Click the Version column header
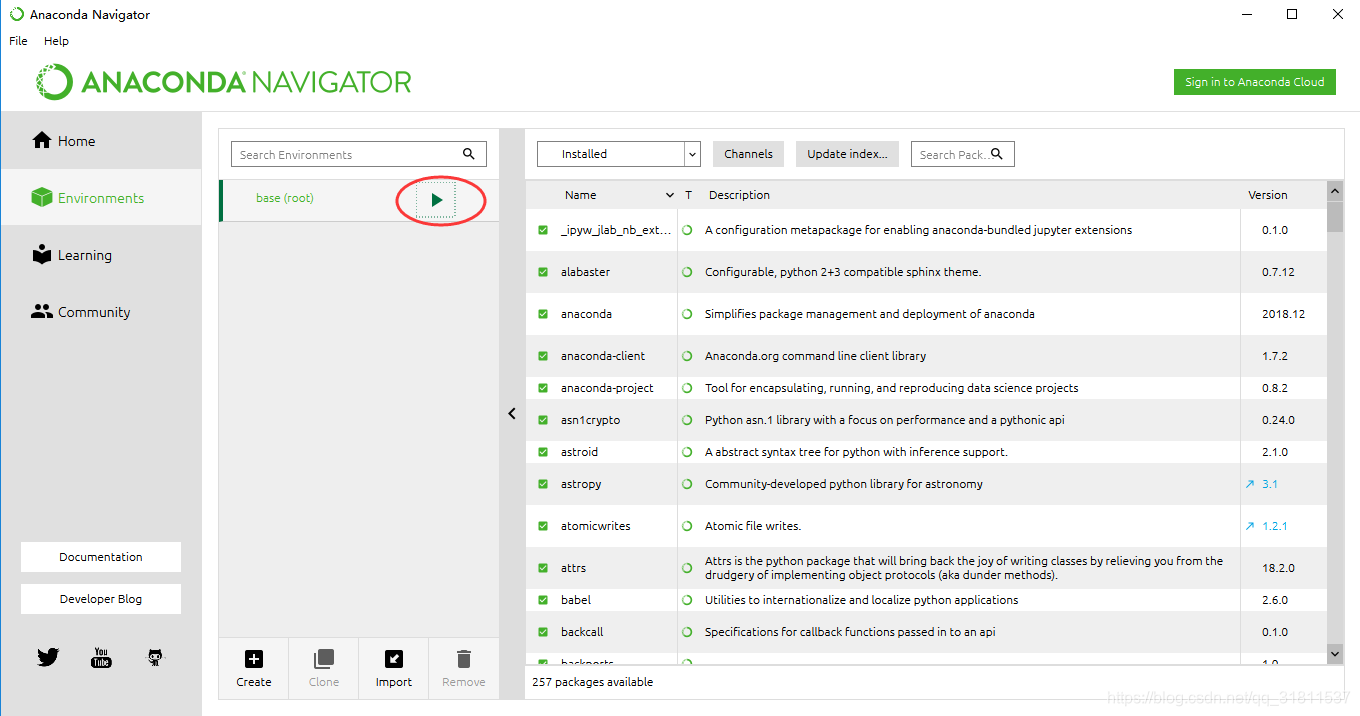The width and height of the screenshot is (1360, 716). (1267, 195)
